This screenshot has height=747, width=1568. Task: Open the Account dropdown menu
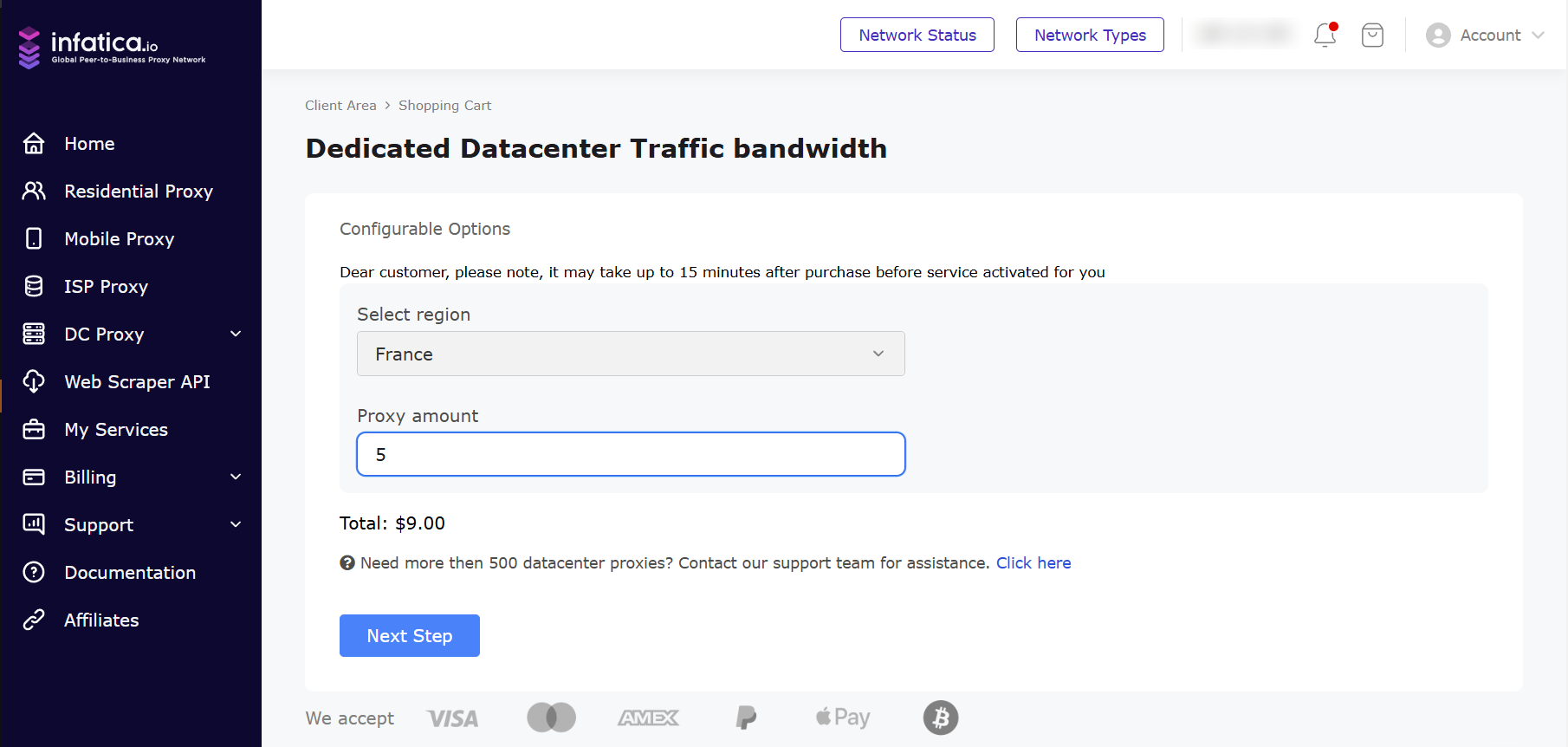click(1485, 35)
